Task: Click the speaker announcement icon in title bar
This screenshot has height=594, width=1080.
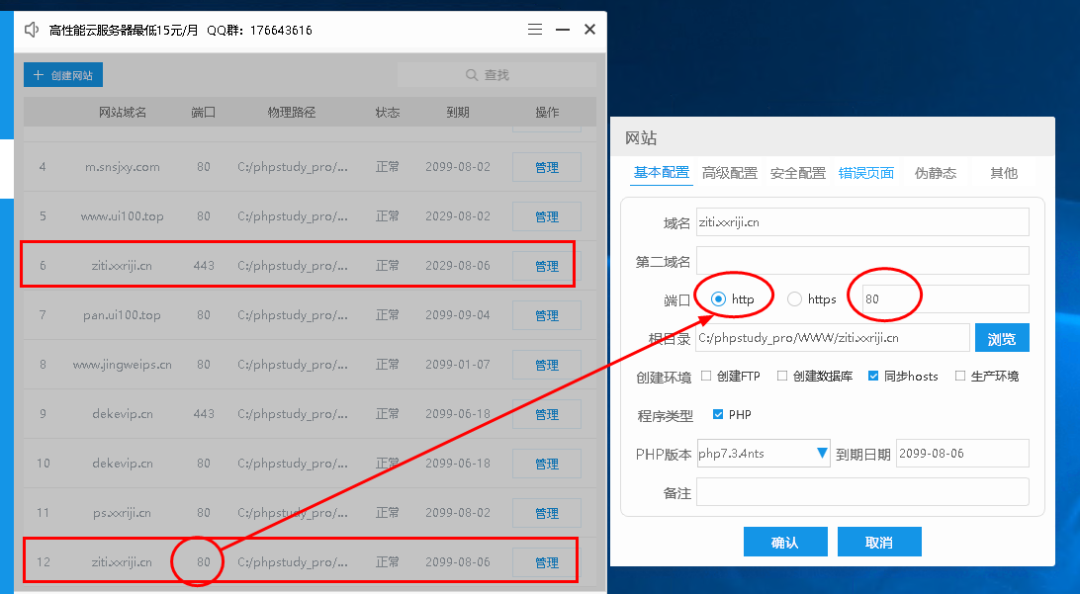Action: tap(30, 30)
